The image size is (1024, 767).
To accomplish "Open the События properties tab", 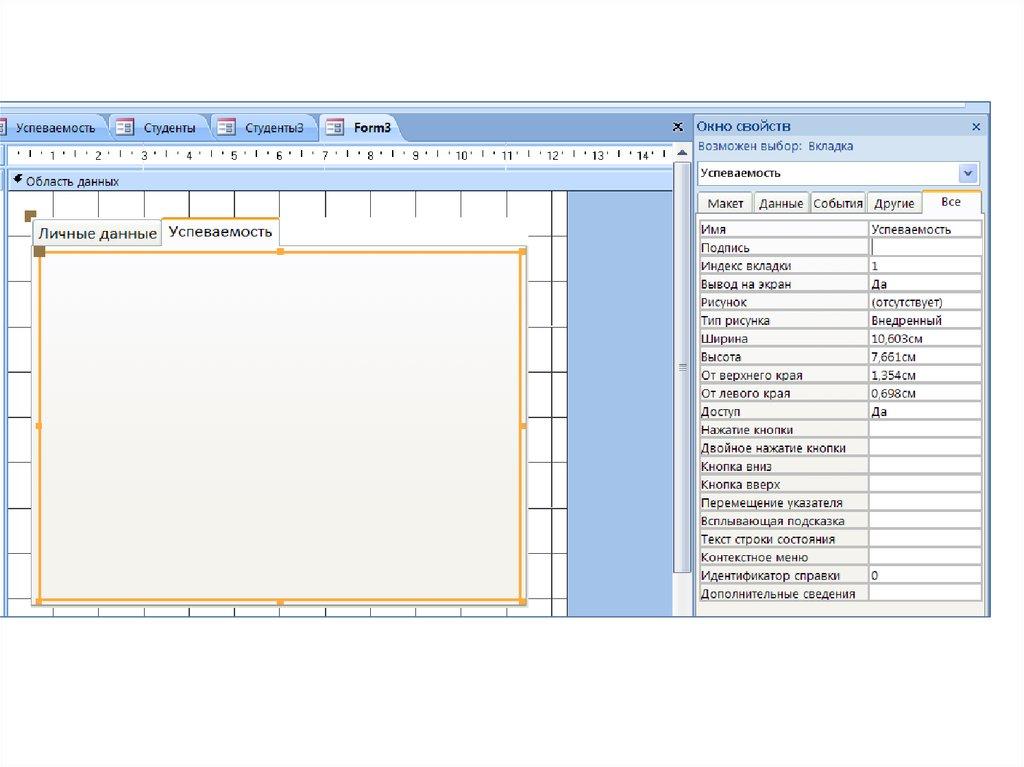I will 837,203.
